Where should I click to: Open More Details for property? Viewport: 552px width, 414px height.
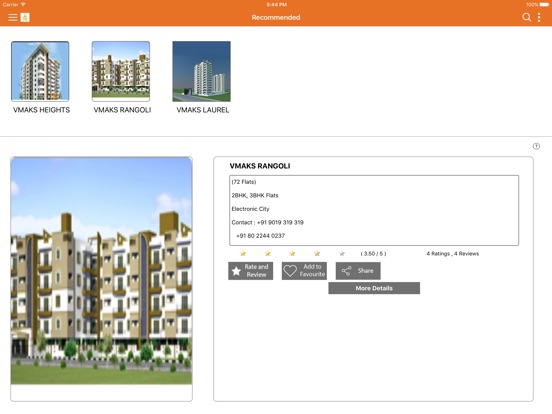[x=374, y=288]
